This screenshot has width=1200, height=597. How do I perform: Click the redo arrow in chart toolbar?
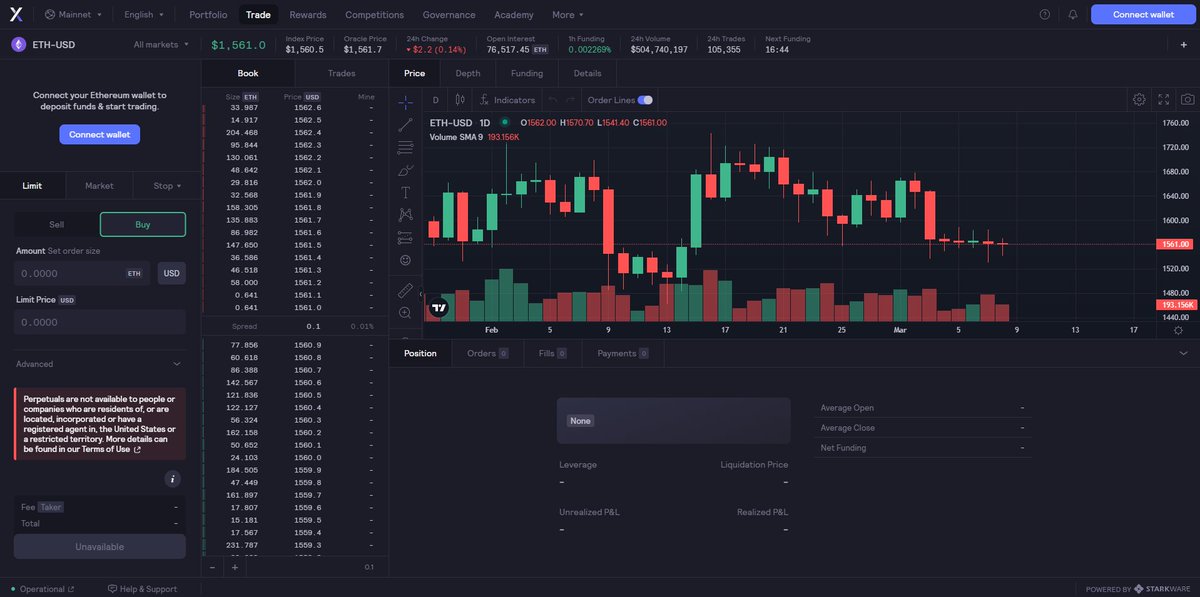tap(570, 100)
